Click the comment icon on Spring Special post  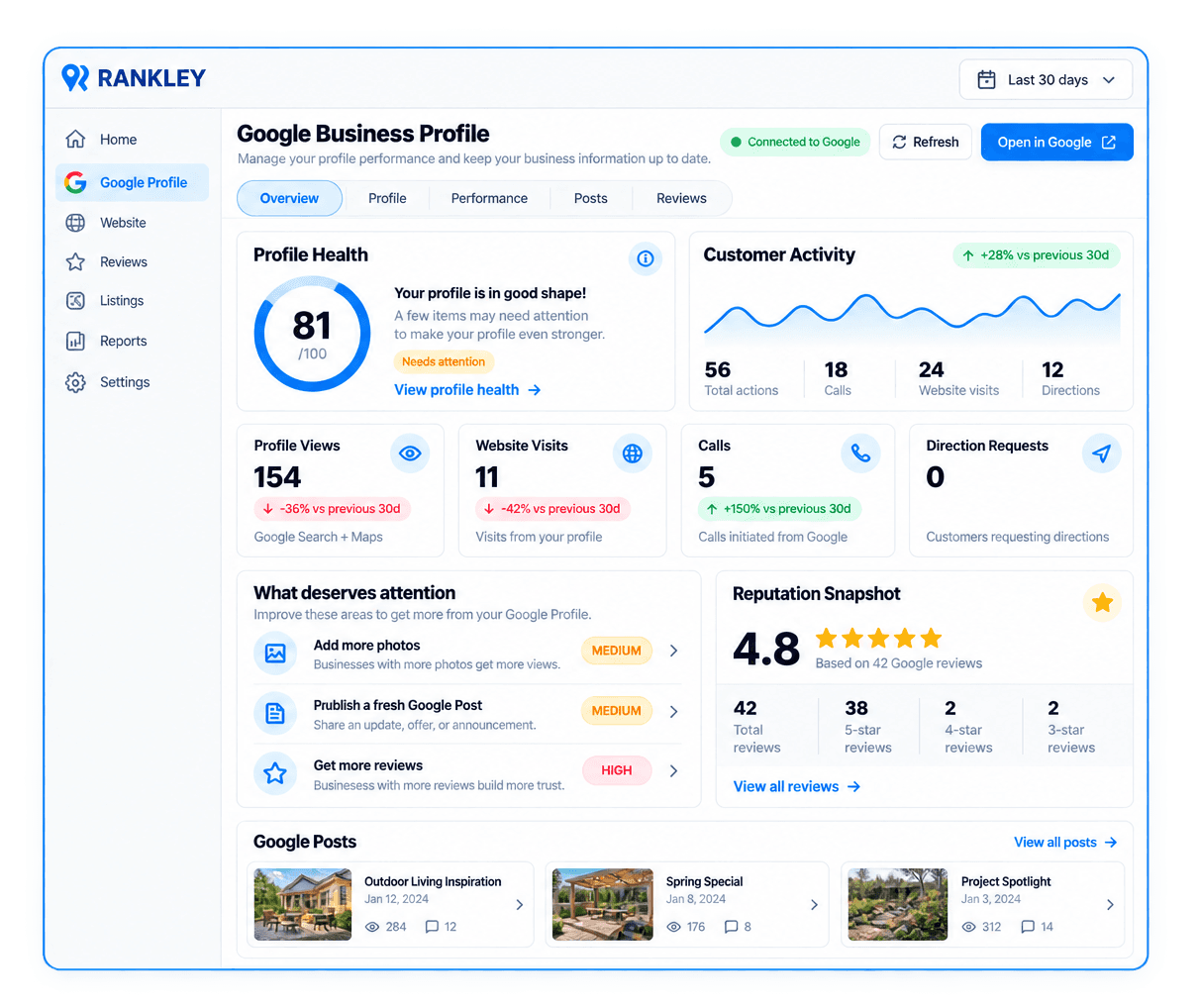coord(731,927)
